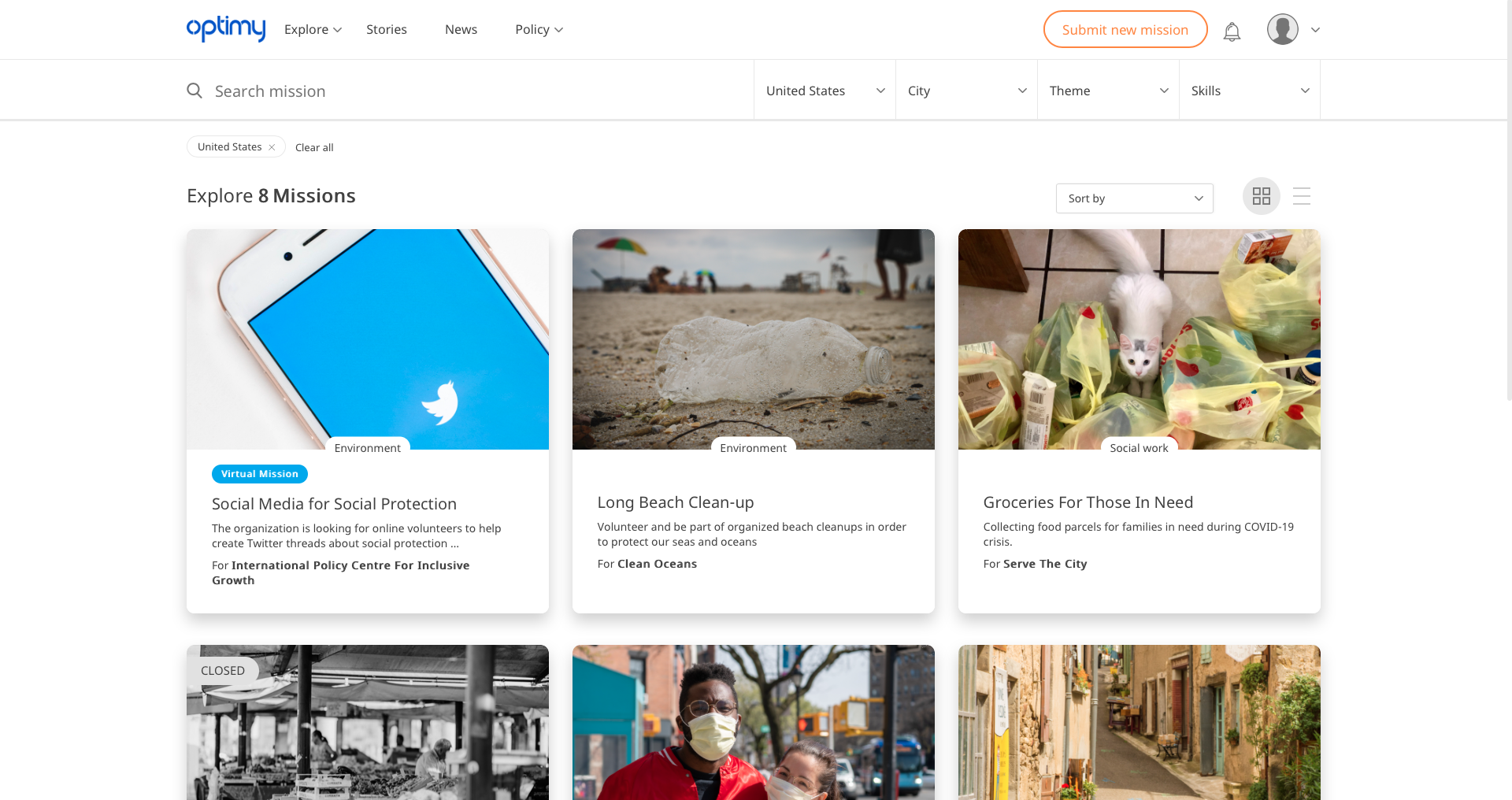
Task: Switch to list view
Action: 1302,196
